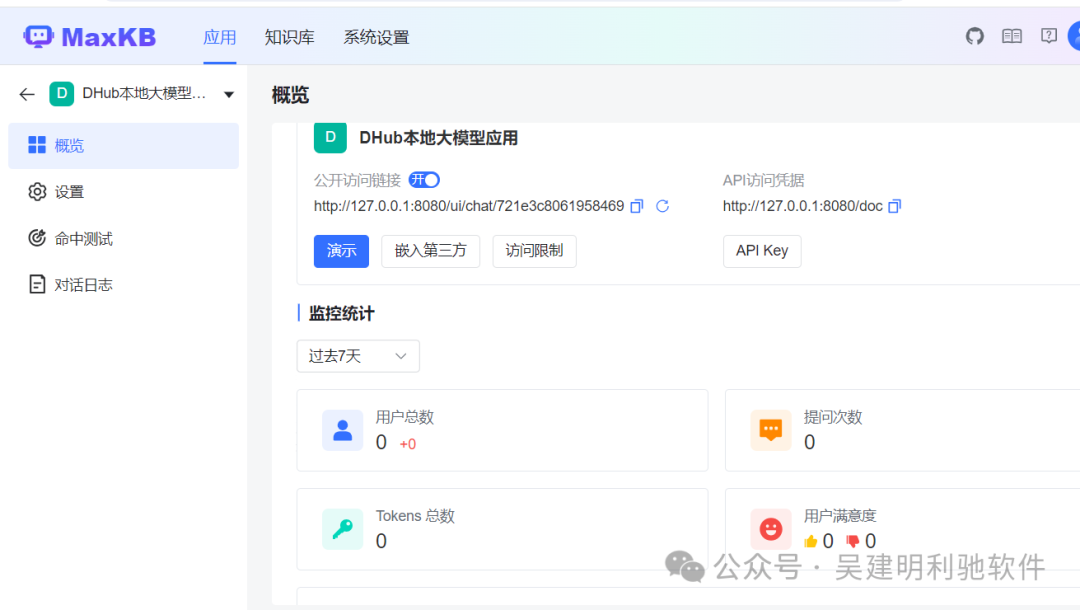Screen dimensions: 1080x610
Task: Select 概览 in the sidebar
Action: point(123,145)
